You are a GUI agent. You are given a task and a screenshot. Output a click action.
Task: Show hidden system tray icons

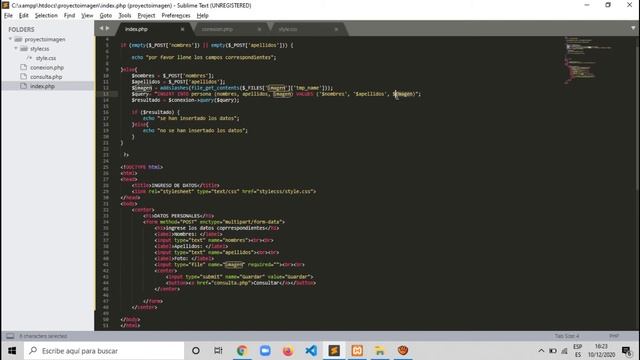click(541, 351)
